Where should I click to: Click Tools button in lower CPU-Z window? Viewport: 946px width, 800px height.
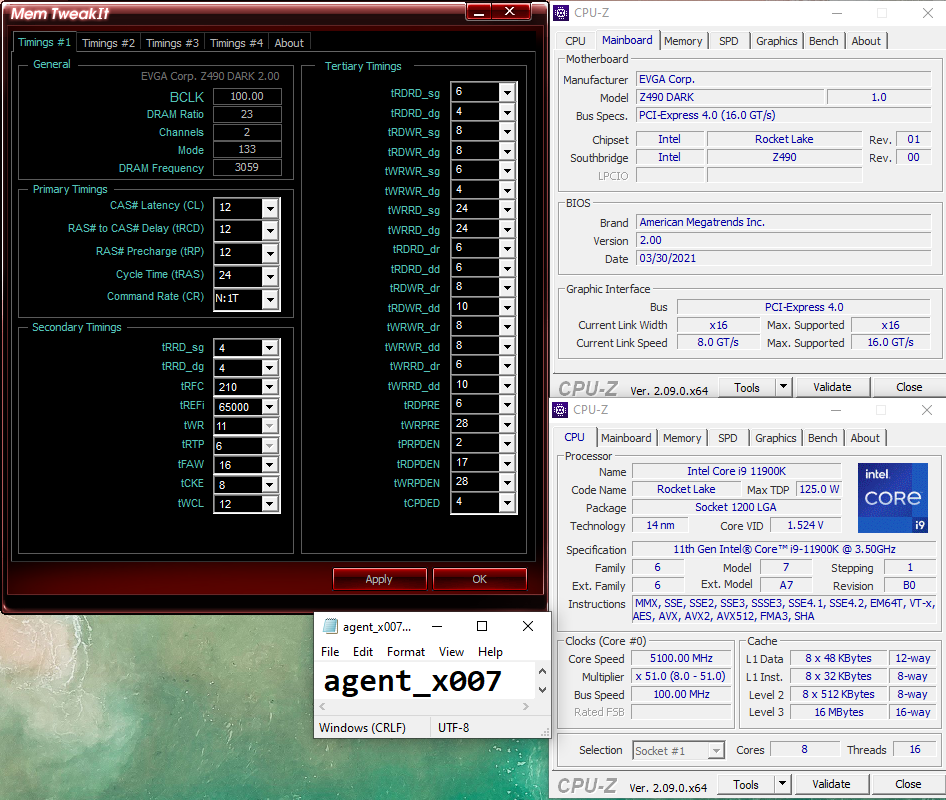(746, 784)
